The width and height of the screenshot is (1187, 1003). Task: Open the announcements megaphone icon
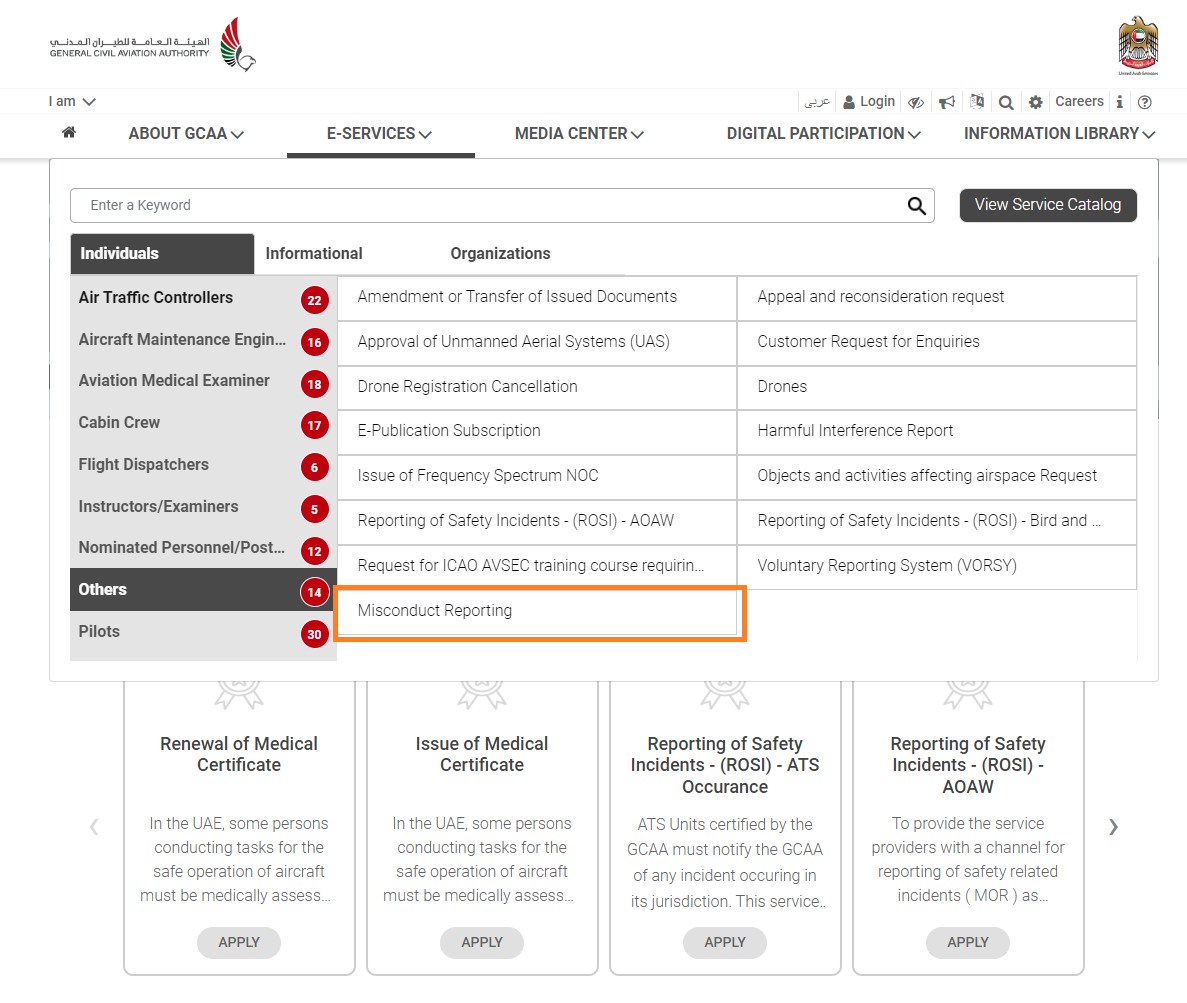[947, 102]
